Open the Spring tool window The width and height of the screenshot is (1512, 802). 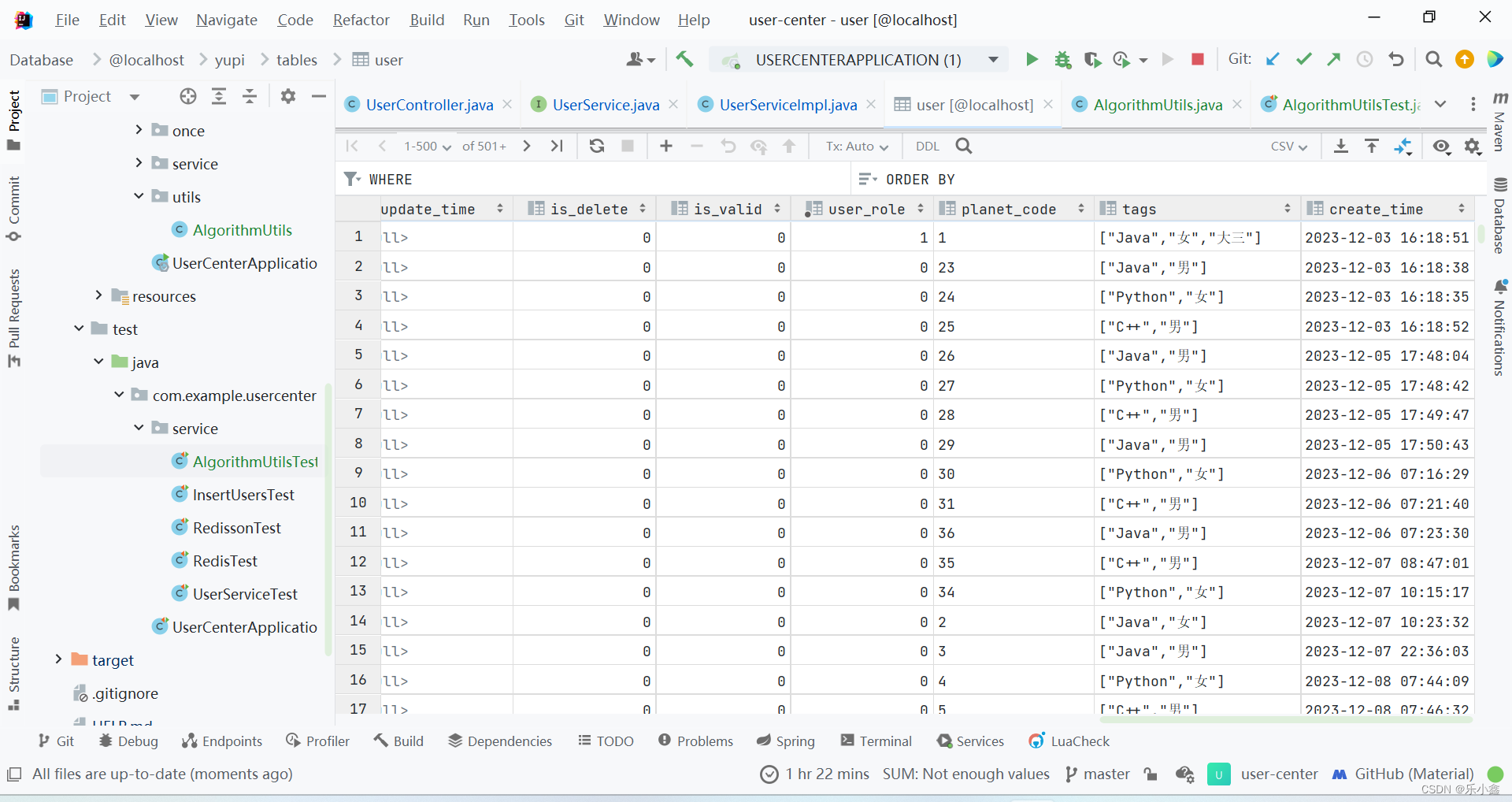(786, 741)
